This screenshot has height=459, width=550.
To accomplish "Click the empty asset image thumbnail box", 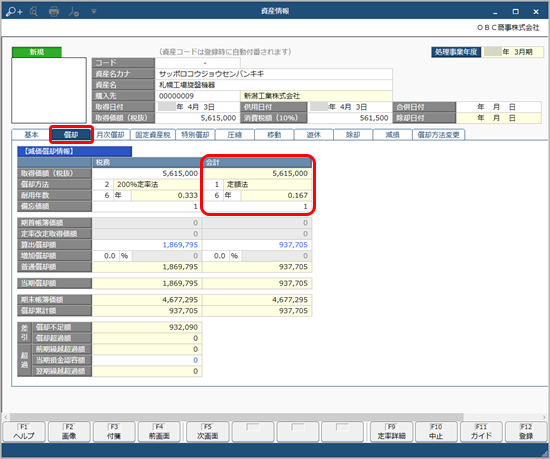I will coord(49,90).
